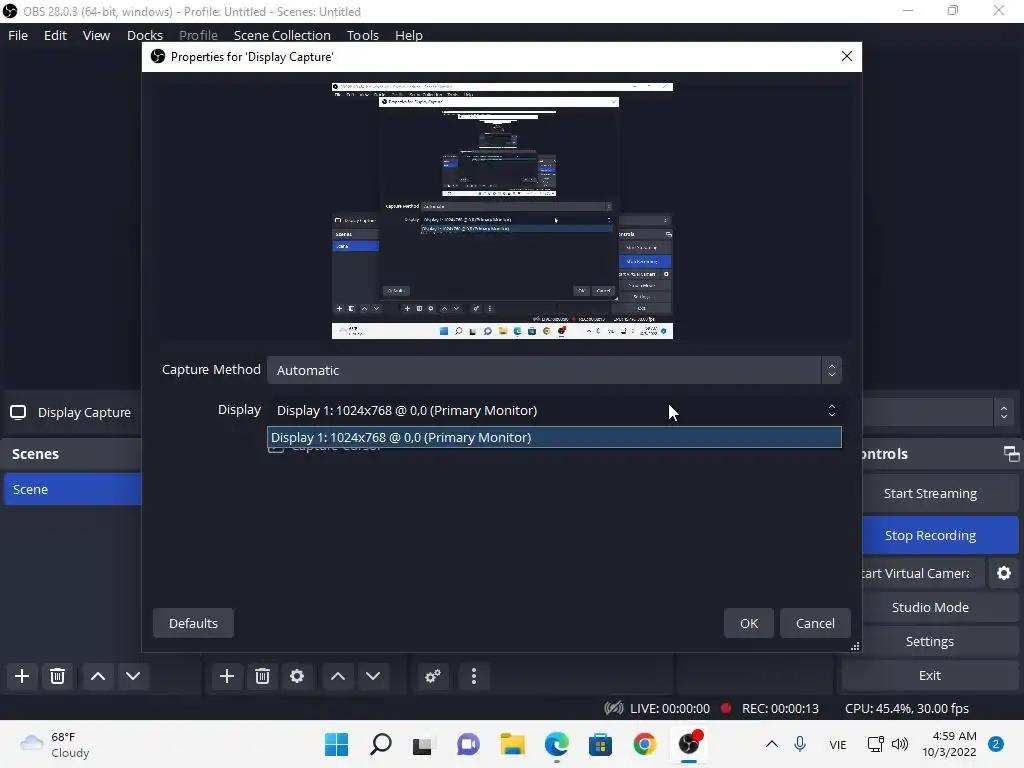This screenshot has height=768, width=1024.
Task: Select the Scene item in Scenes list
Action: point(72,489)
